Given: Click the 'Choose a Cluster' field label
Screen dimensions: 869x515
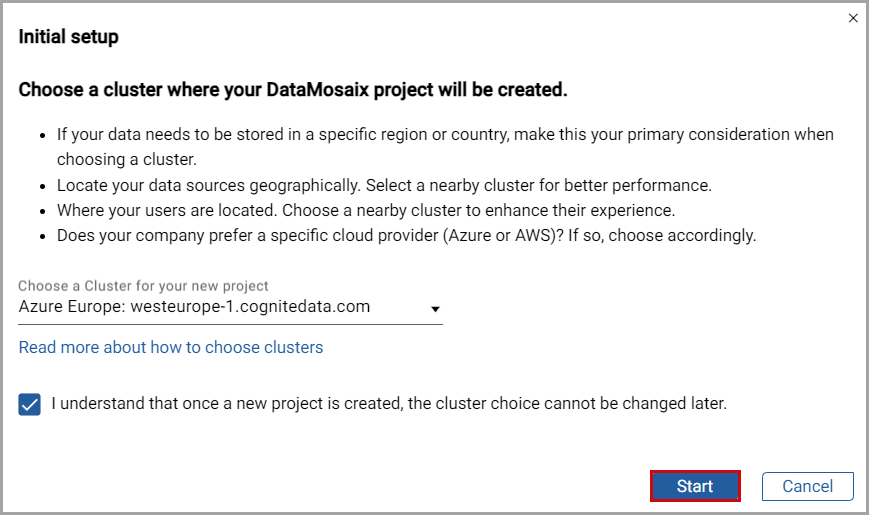Looking at the screenshot, I should 143,286.
